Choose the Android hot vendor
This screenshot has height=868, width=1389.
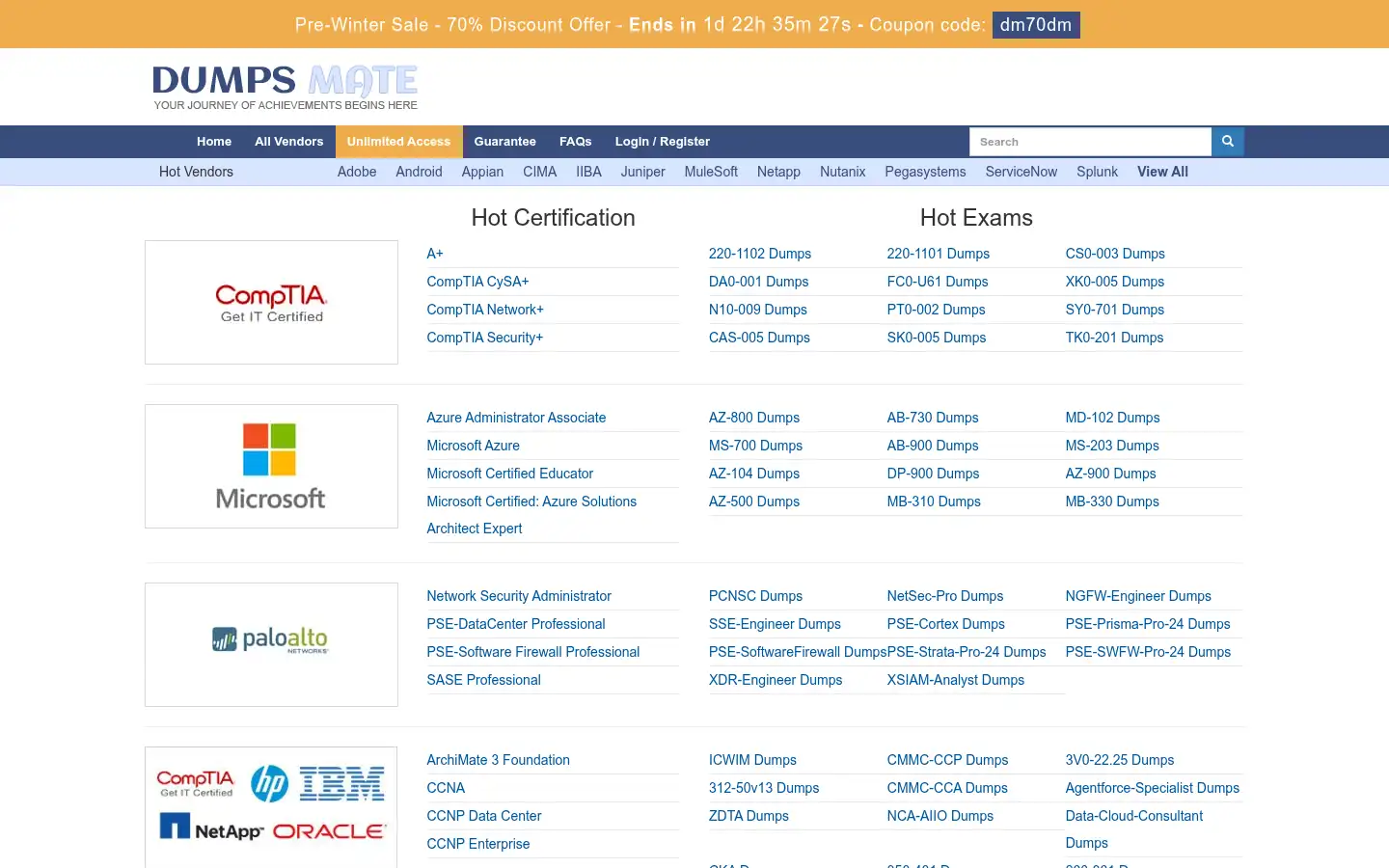419,172
